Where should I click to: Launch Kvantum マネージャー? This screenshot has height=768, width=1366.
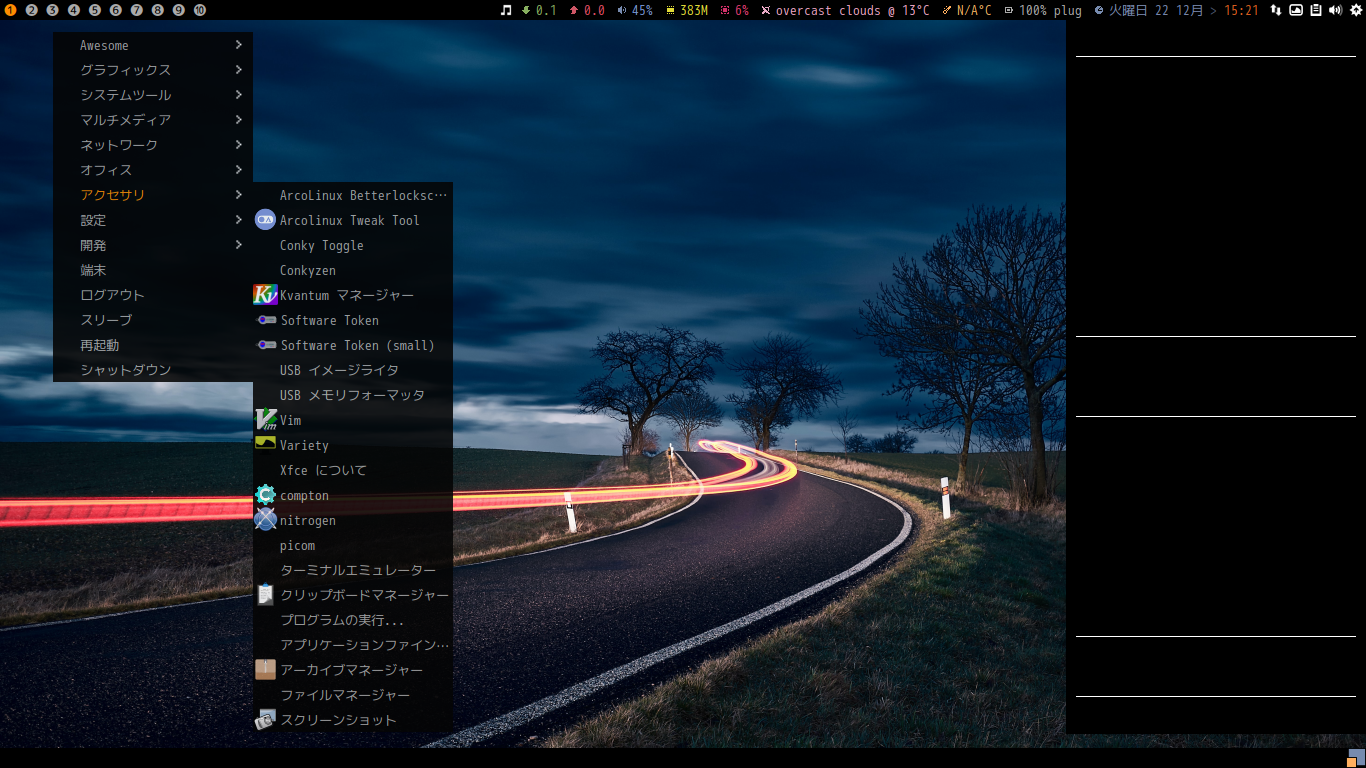pos(353,295)
